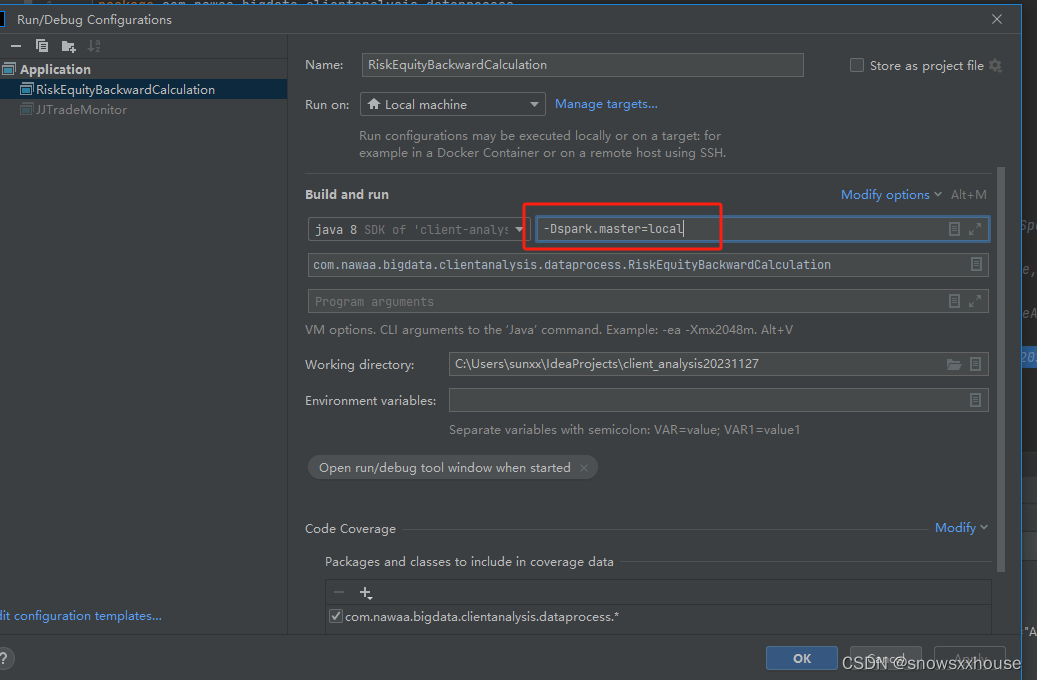Browse for a working directory
The image size is (1037, 680).
(x=954, y=364)
